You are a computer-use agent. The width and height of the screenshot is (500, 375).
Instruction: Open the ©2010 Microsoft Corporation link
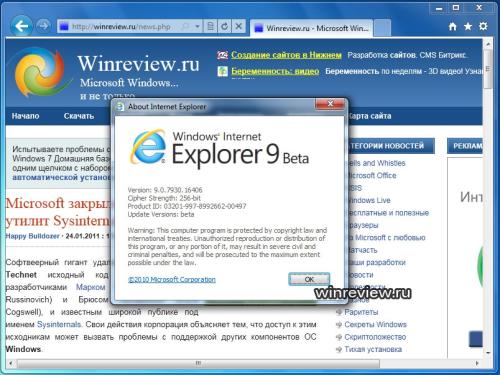coord(172,279)
